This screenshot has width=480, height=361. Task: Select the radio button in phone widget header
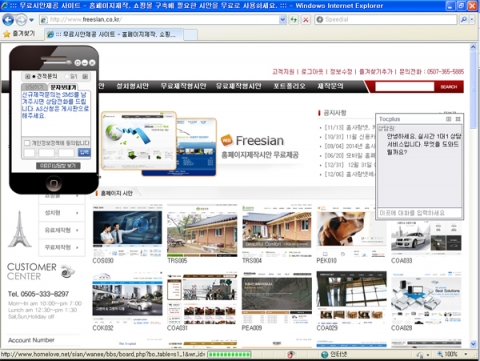(67, 77)
